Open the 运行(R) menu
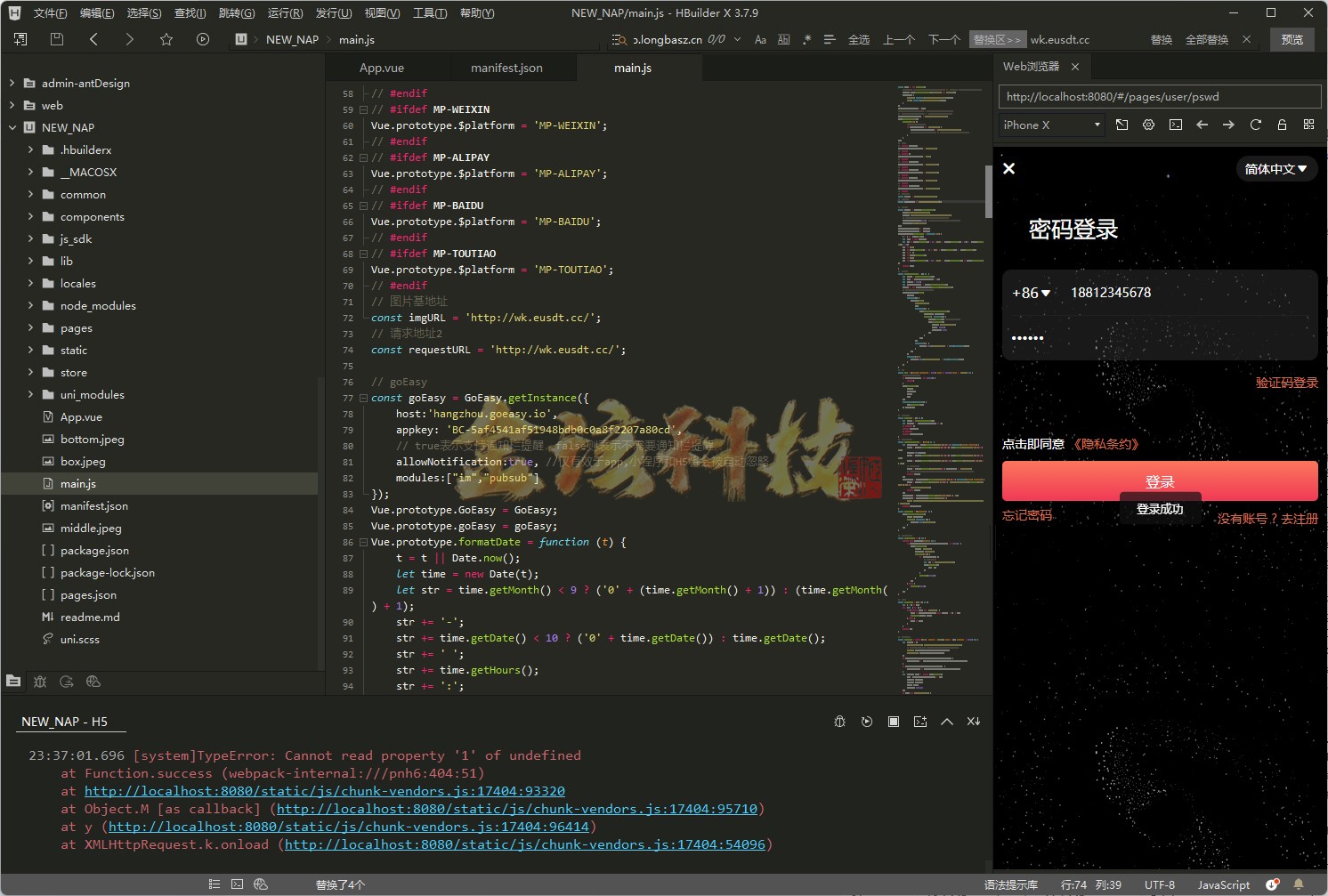1328x896 pixels. [x=285, y=13]
